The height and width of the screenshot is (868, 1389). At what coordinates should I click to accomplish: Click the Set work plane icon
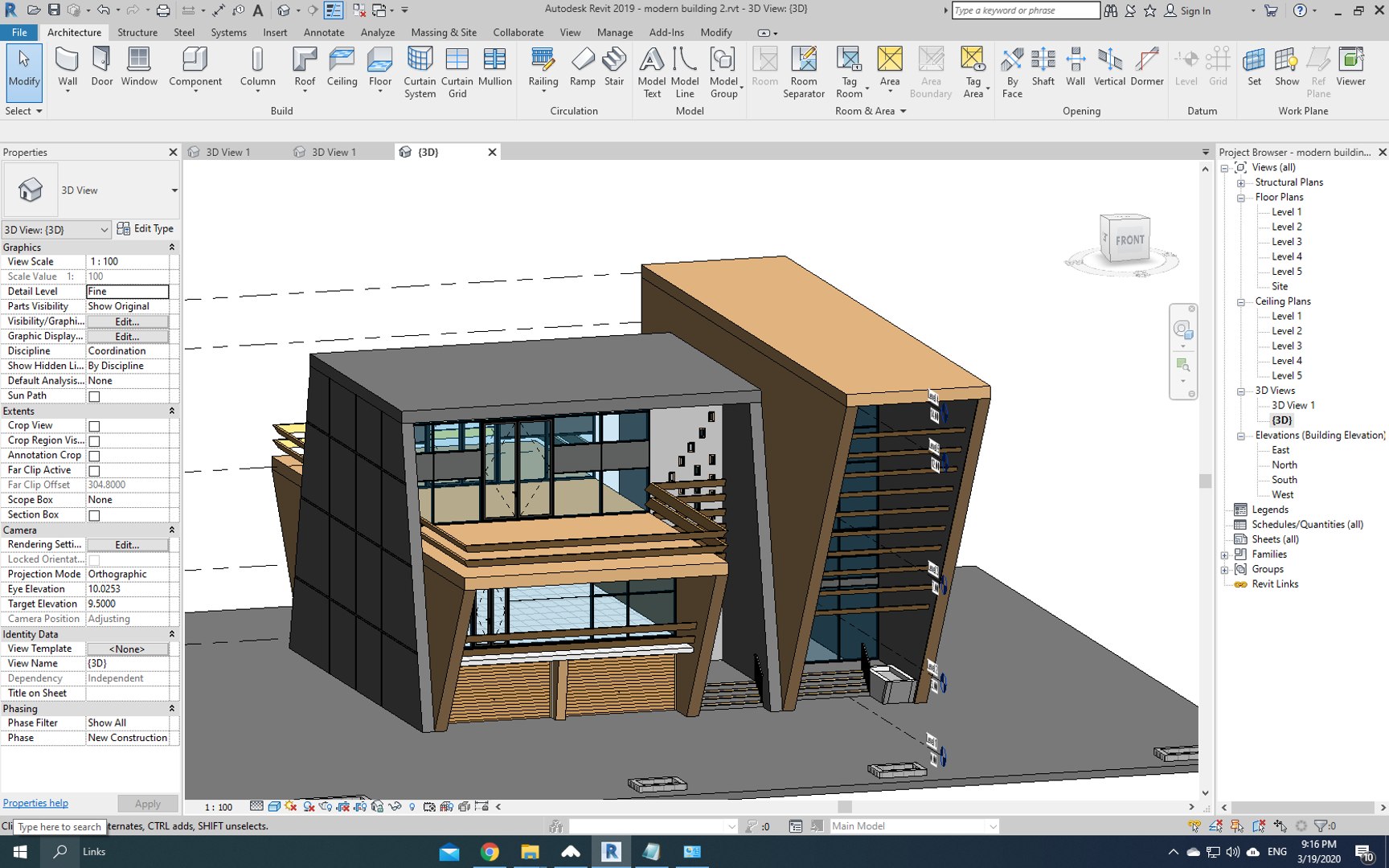pos(1254,68)
